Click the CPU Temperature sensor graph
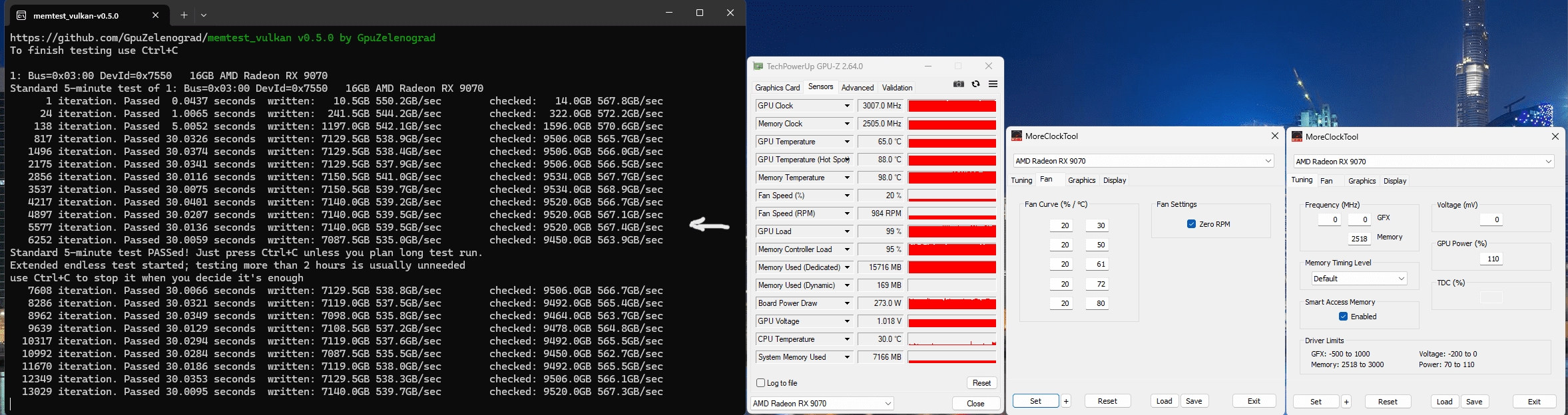 (952, 339)
